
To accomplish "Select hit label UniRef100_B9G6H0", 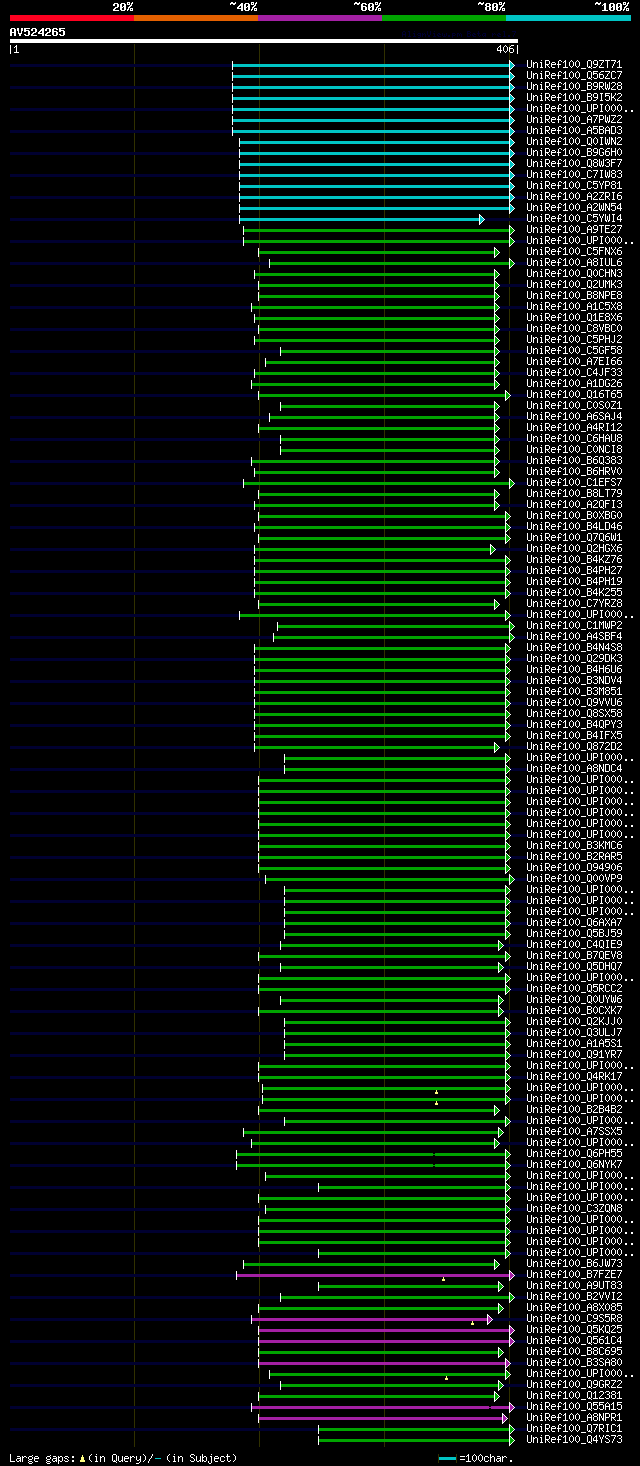I will click(x=574, y=153).
